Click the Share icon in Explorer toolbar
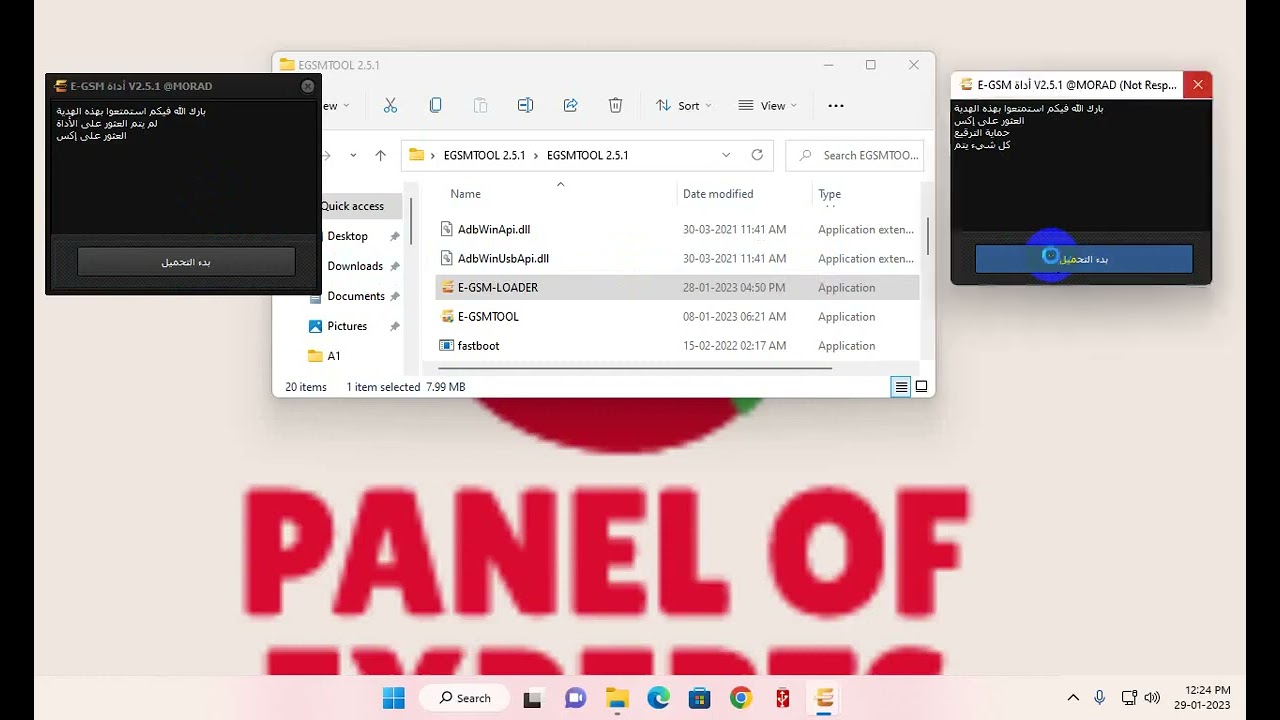This screenshot has width=1280, height=720. pyautogui.click(x=570, y=105)
